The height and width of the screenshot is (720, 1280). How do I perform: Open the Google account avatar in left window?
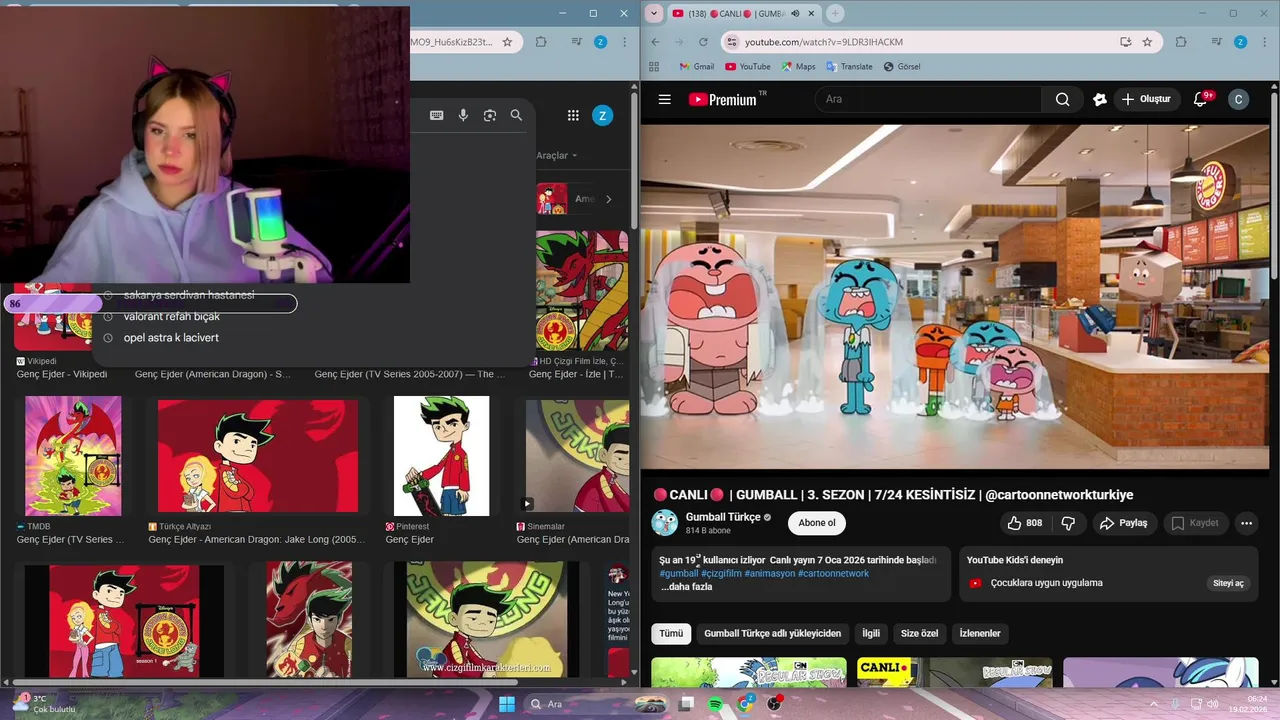[602, 115]
